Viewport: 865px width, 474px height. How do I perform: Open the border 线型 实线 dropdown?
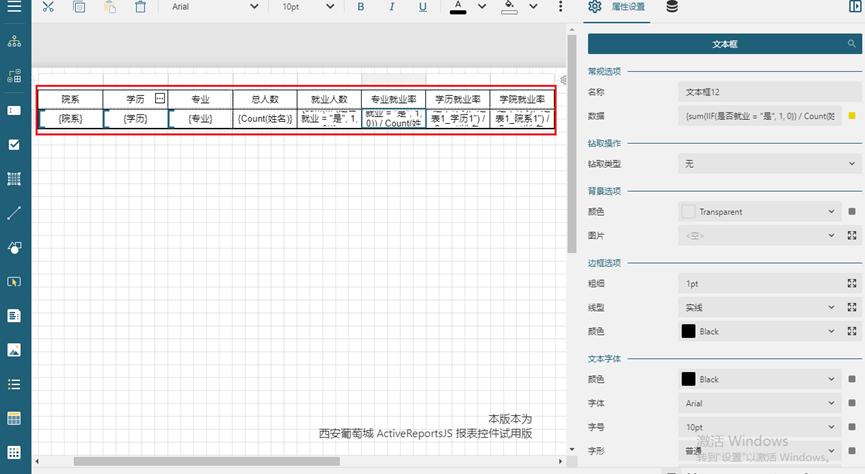click(x=760, y=307)
